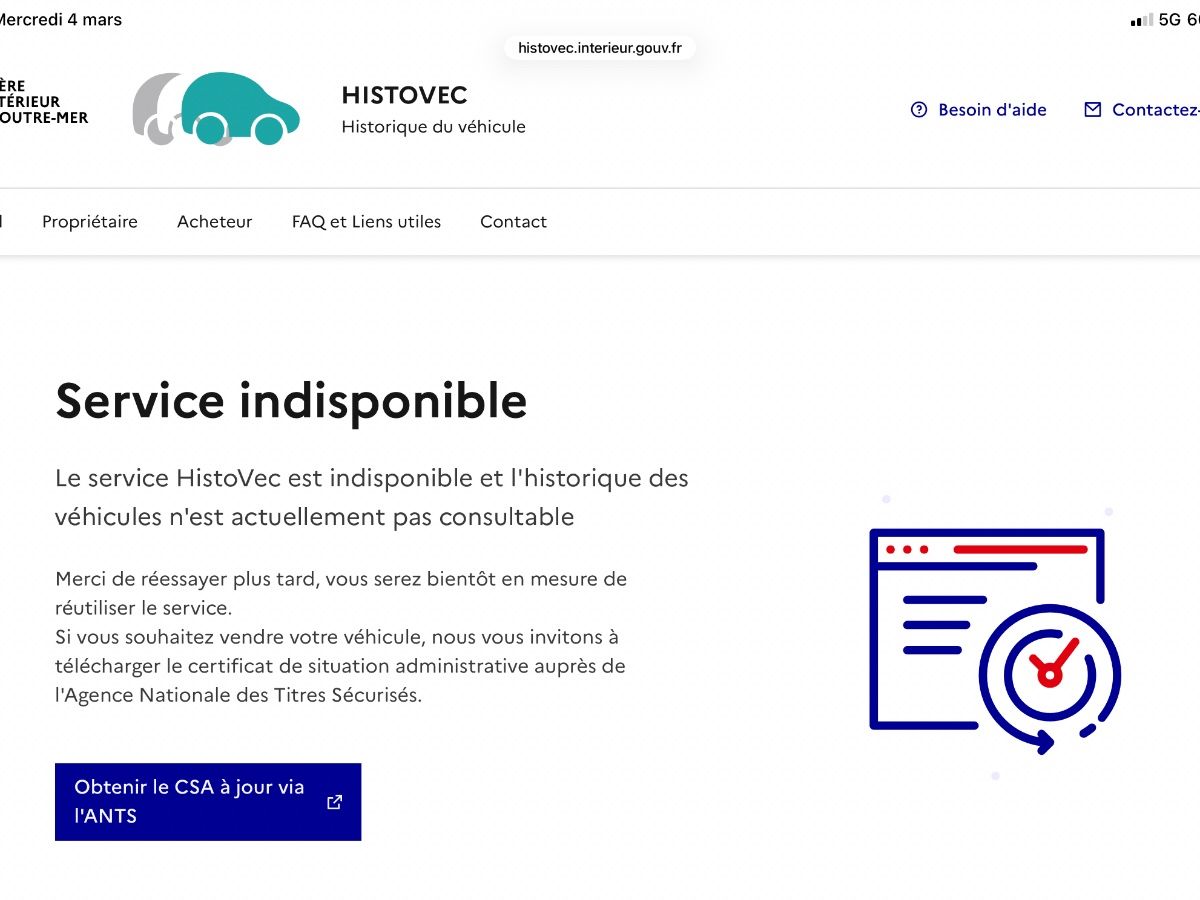Open the Contact navigation item
Screen dimensions: 1200x900
pos(513,222)
